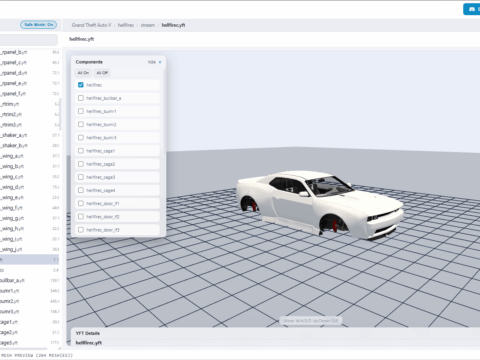Viewport: 480px width, 360px height.
Task: Enable the hellfirec_bumr3 component checkbox
Action: 81,137
